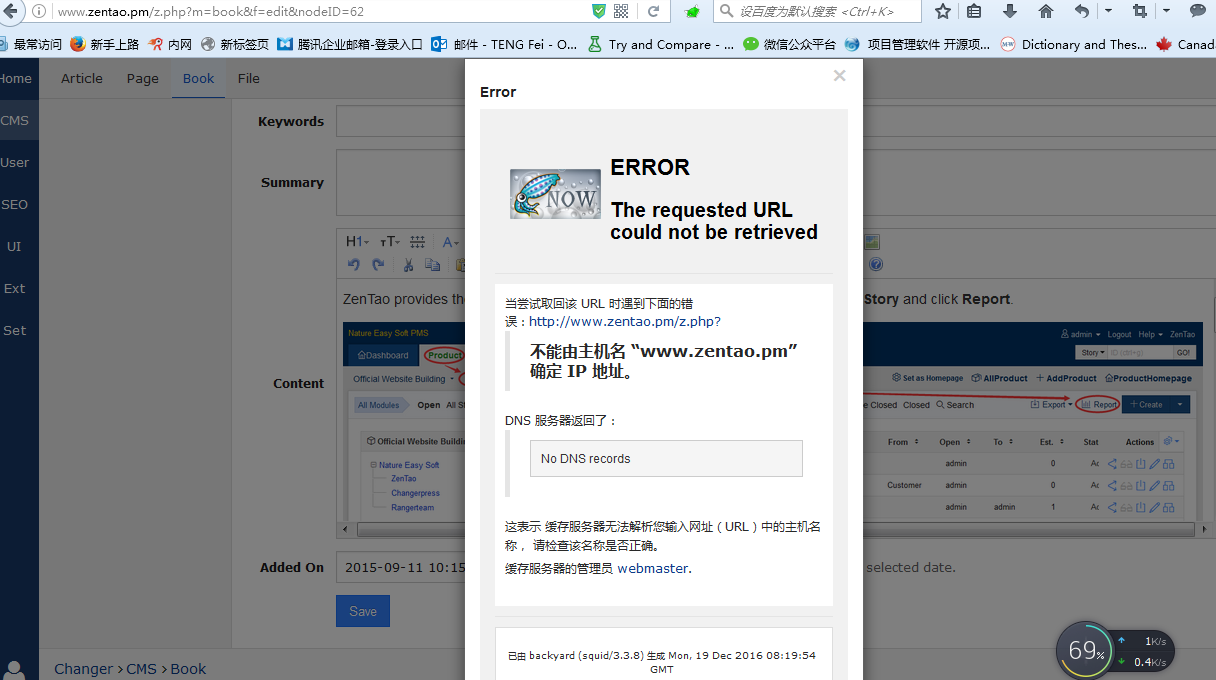
Task: Switch to the Page tab
Action: click(x=142, y=78)
